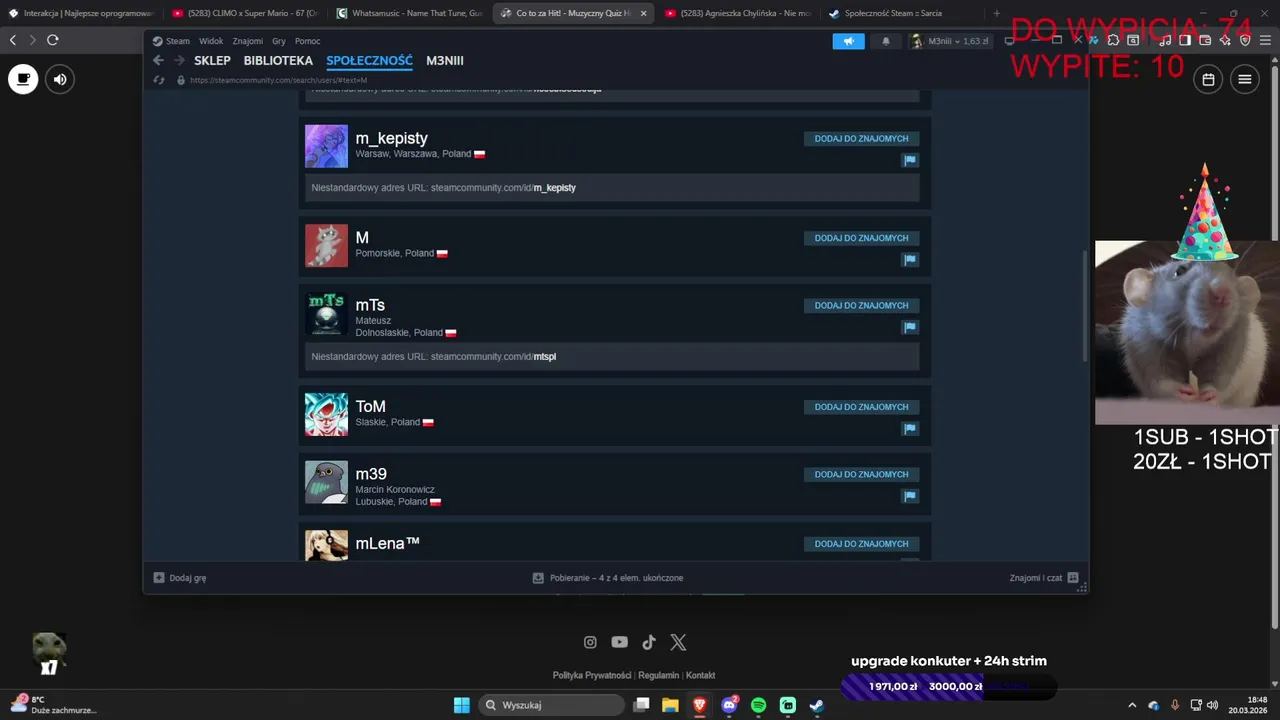The width and height of the screenshot is (1280, 720).
Task: Open m_kepisty profile name link
Action: (391, 138)
